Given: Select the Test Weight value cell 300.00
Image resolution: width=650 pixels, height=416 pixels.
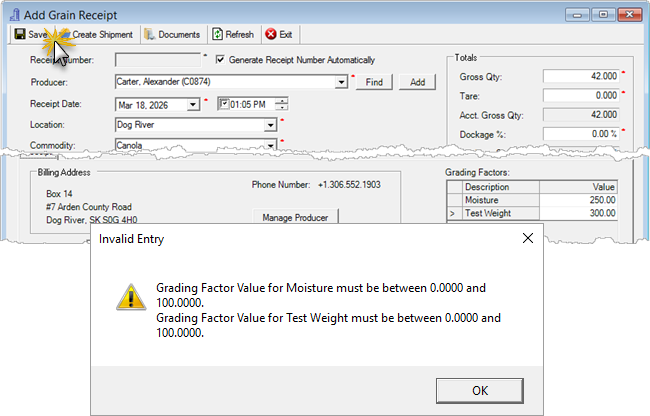Looking at the screenshot, I should pos(578,213).
